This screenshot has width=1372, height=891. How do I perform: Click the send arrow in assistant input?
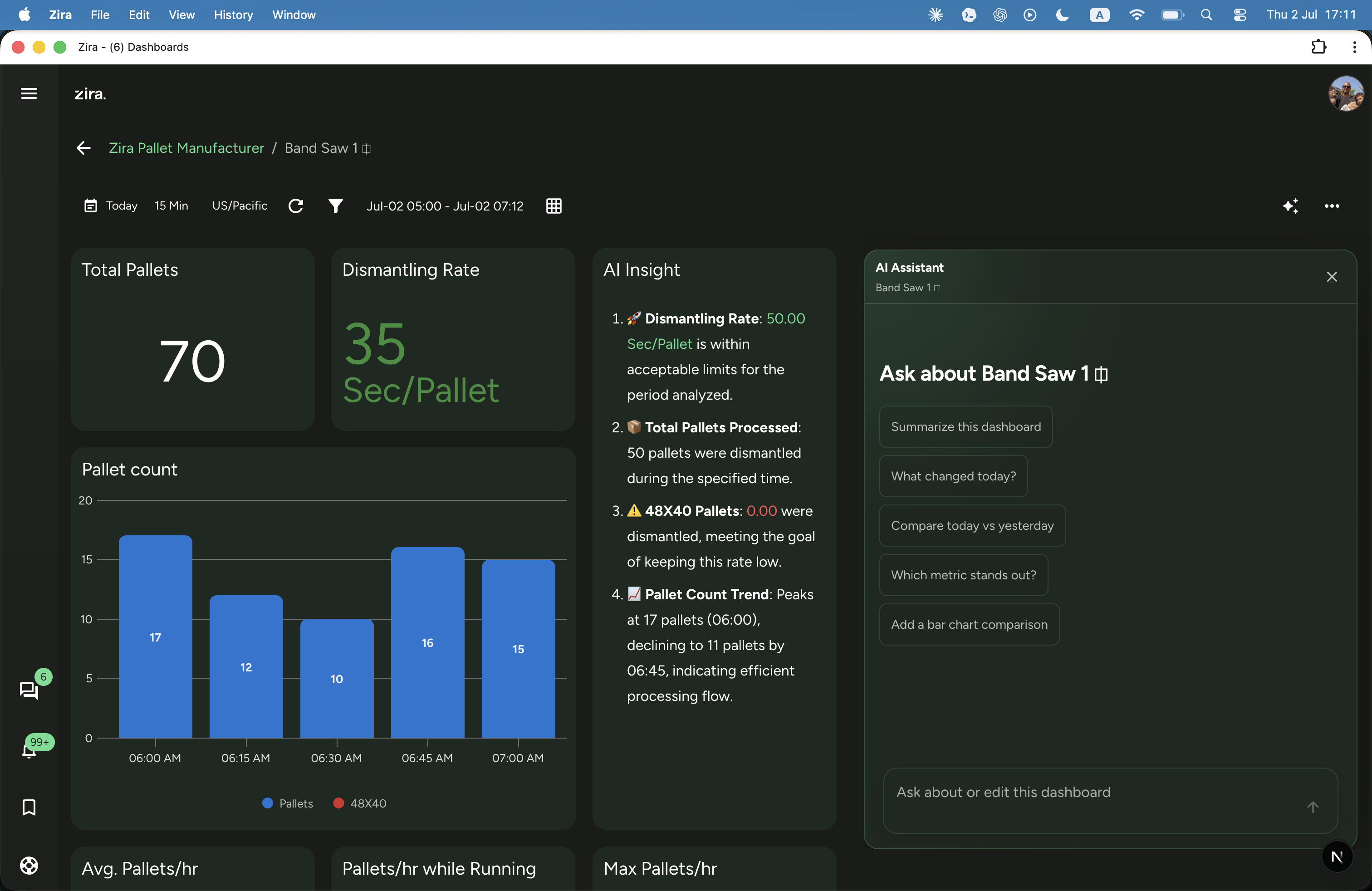coord(1313,807)
